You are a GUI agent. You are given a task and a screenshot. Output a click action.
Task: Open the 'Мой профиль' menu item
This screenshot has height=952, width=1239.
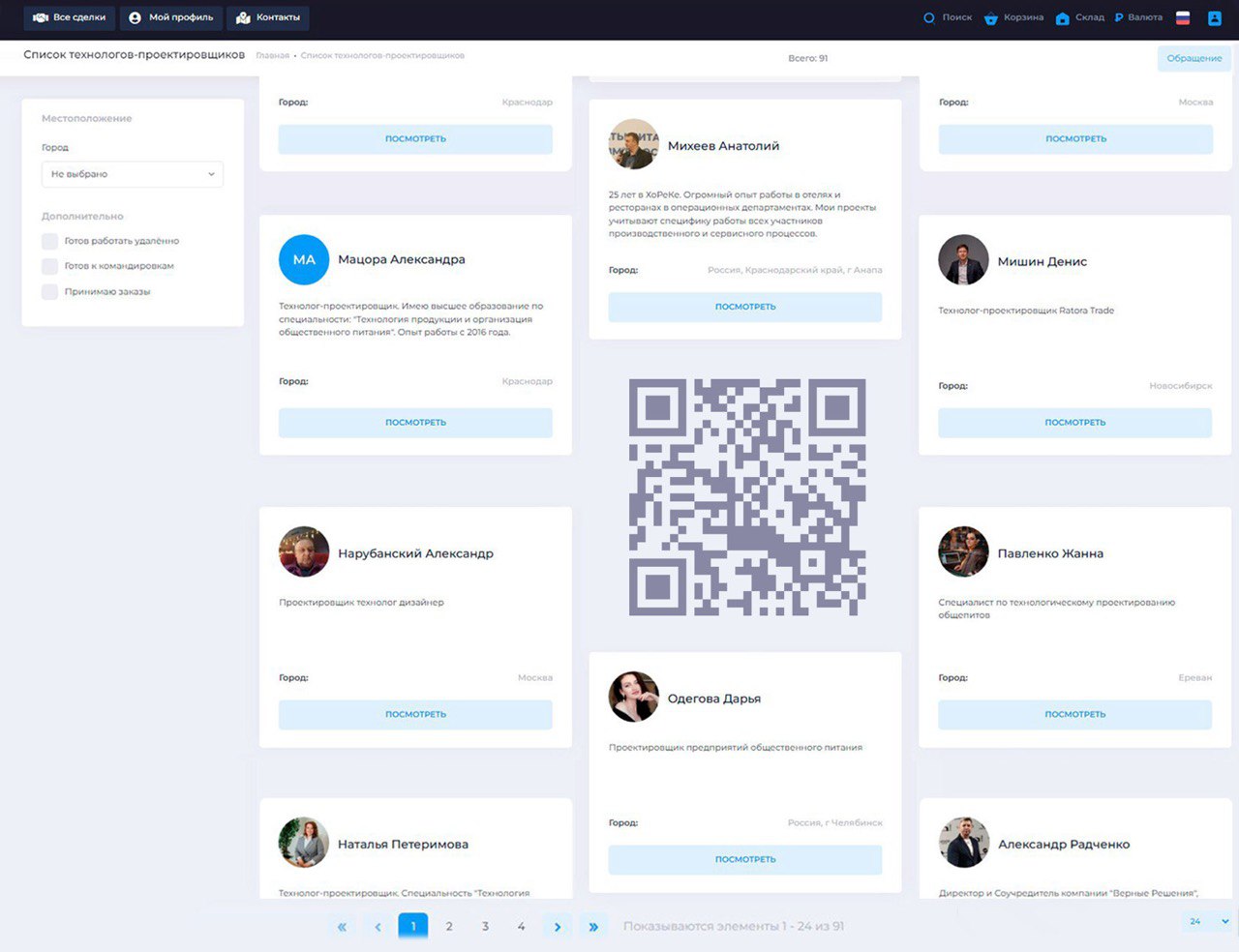(171, 17)
